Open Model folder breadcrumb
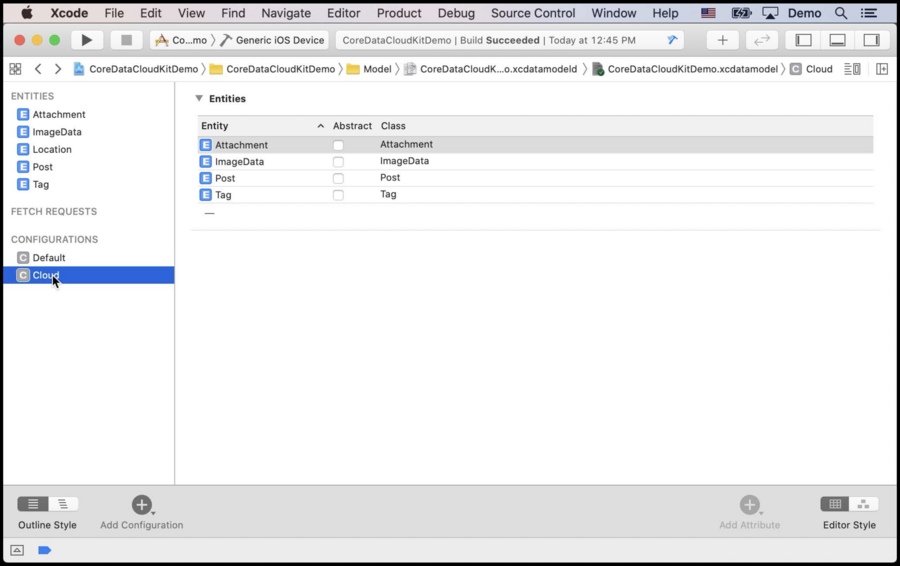Image resolution: width=900 pixels, height=566 pixels. click(x=369, y=69)
